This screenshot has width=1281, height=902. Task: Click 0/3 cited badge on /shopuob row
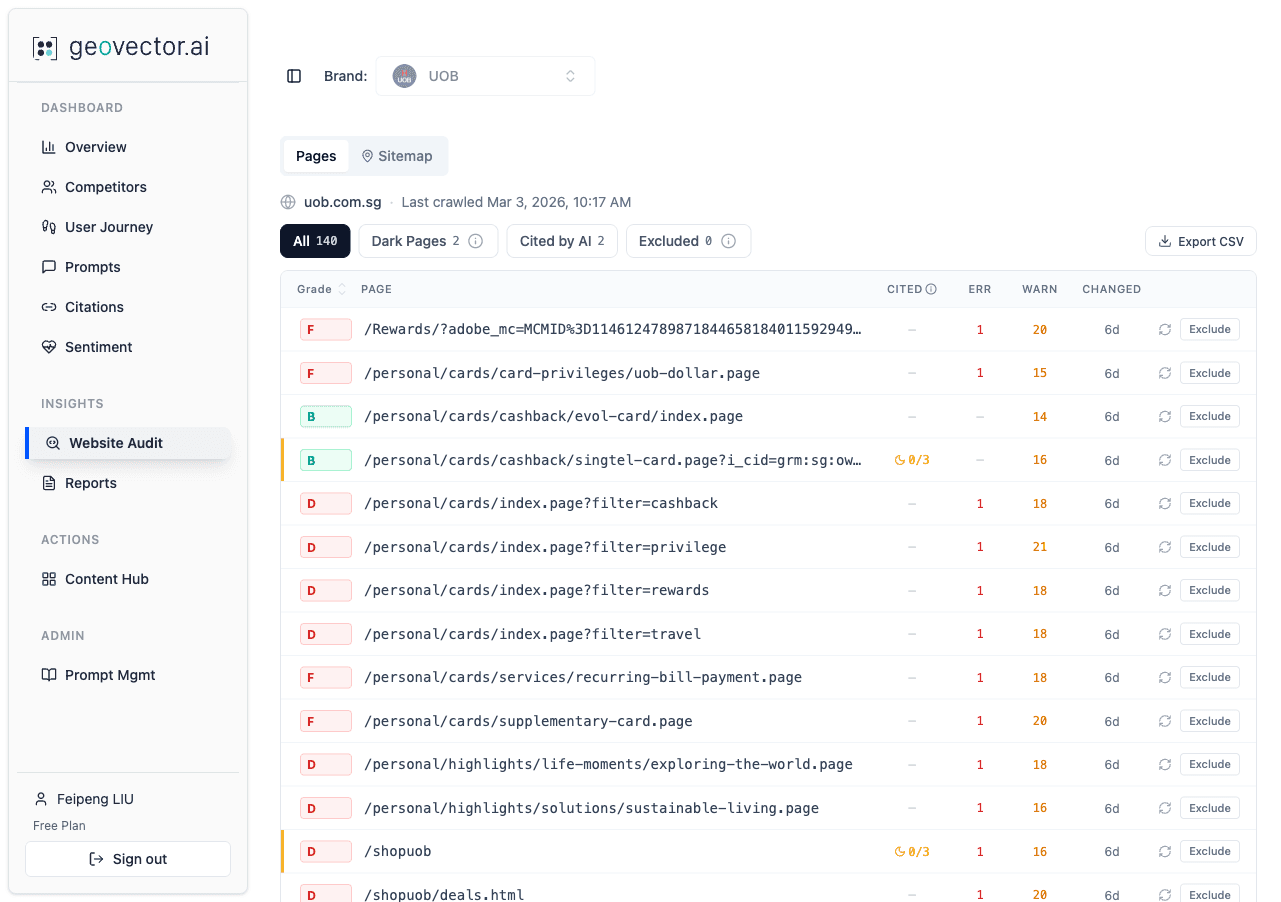click(912, 851)
